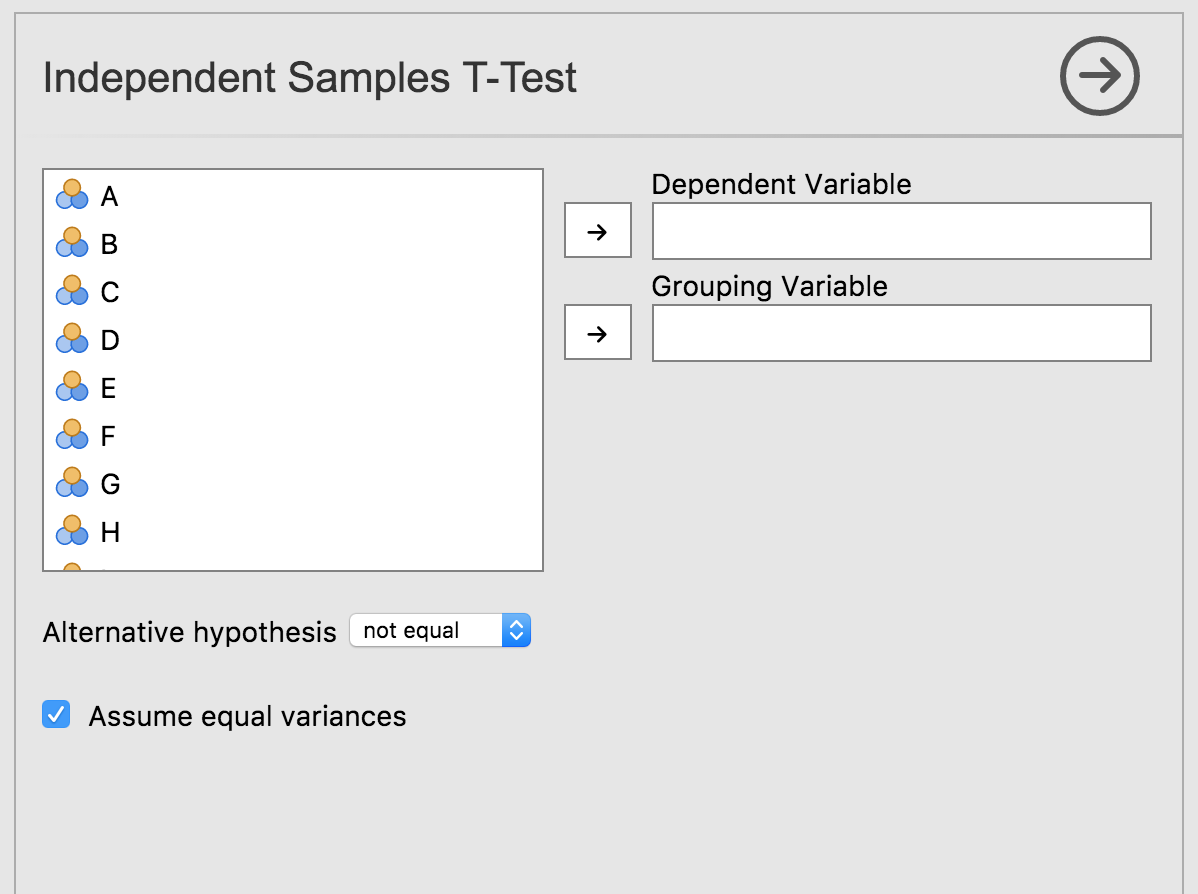
Task: Select variable D in the list
Action: click(110, 341)
